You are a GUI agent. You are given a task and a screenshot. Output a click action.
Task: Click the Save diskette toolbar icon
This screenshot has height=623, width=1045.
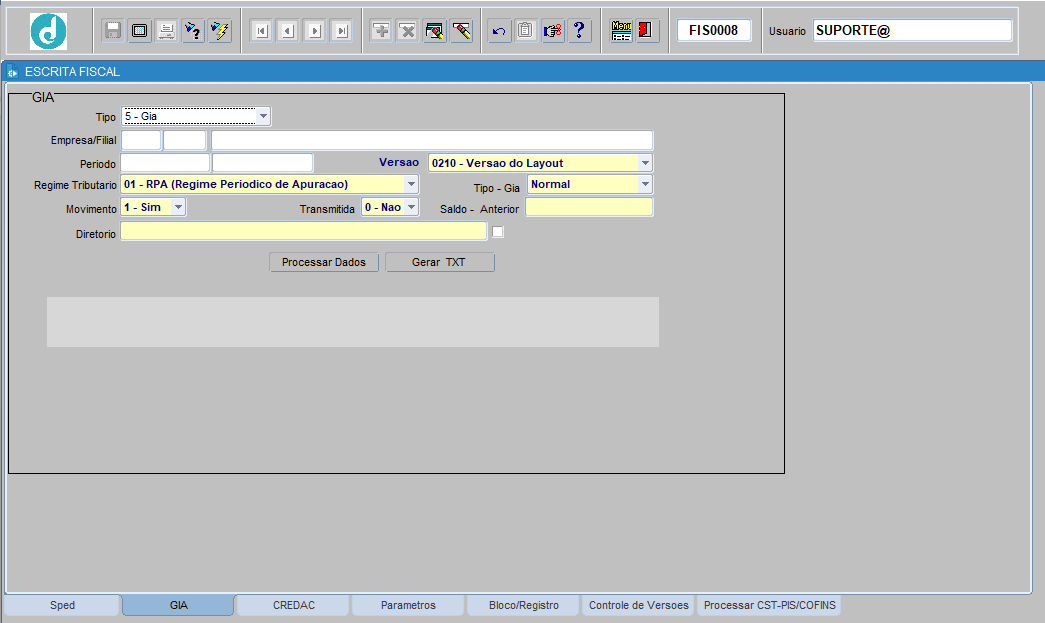[113, 31]
